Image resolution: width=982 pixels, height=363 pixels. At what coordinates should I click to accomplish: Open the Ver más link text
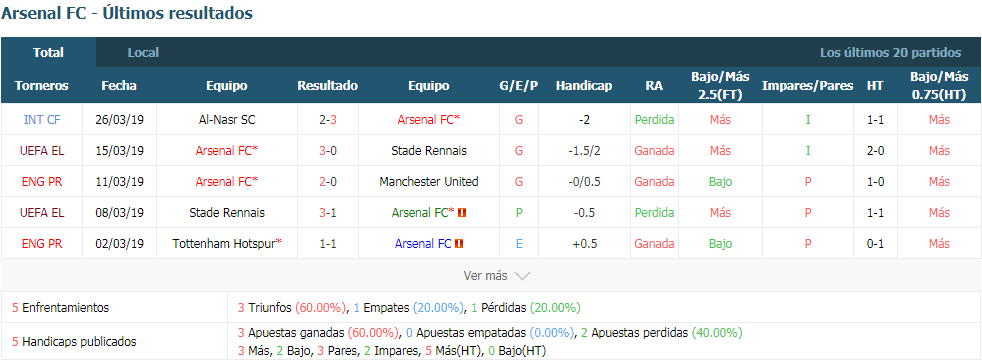485,275
